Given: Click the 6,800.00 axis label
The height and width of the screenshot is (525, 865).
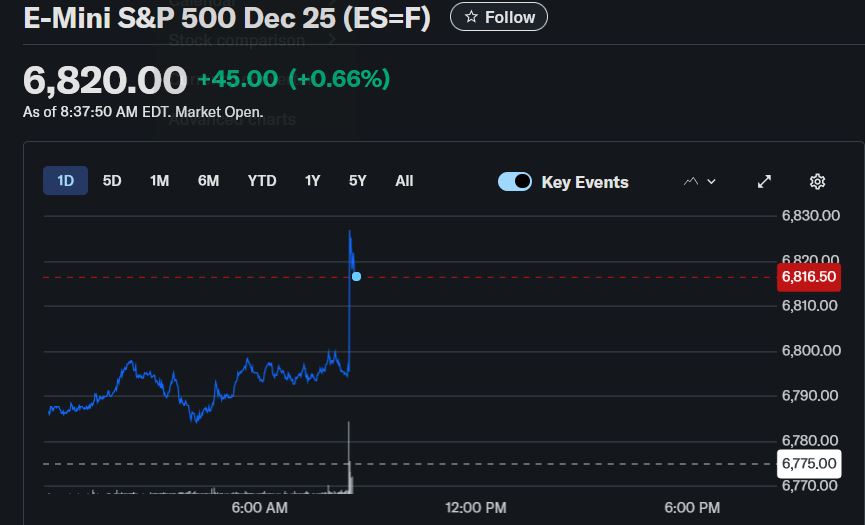Looking at the screenshot, I should pos(811,351).
